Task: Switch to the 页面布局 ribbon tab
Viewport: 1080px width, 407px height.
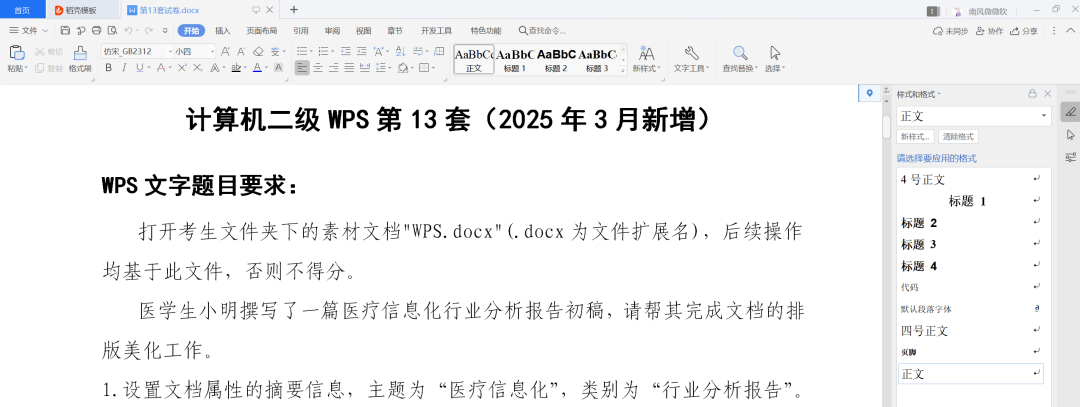Action: 262,31
